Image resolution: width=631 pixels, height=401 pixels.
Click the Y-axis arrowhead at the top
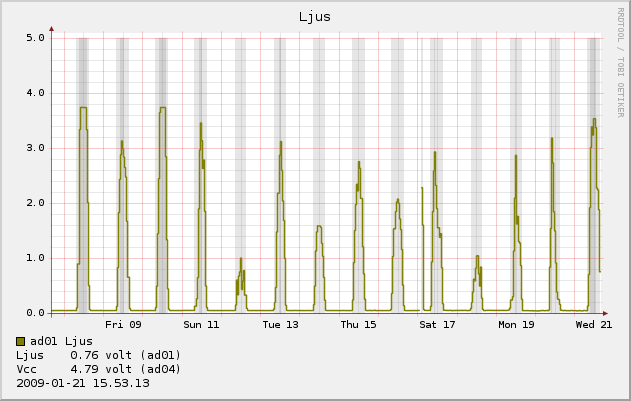52,29
